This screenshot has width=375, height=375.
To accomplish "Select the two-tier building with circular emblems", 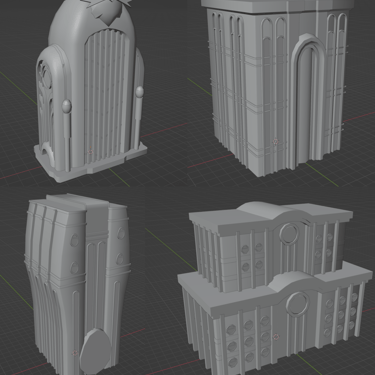I will 275,288.
